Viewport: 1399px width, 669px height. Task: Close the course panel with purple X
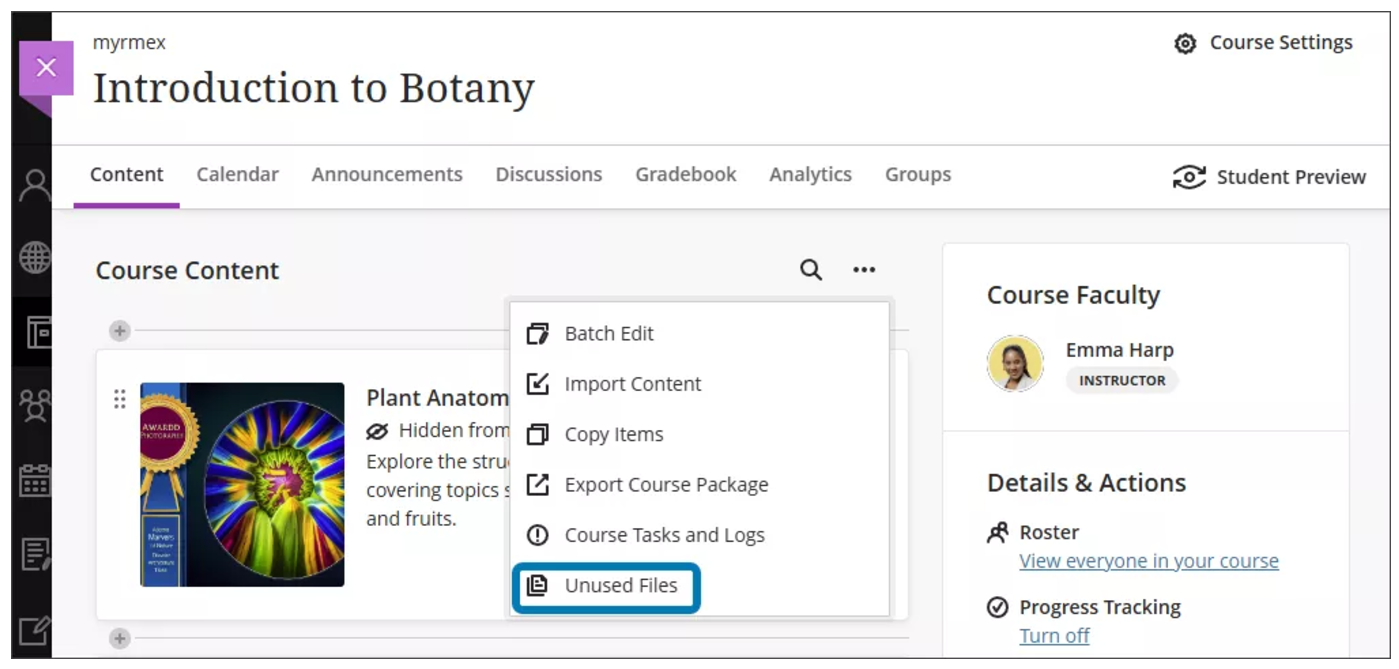[x=46, y=68]
